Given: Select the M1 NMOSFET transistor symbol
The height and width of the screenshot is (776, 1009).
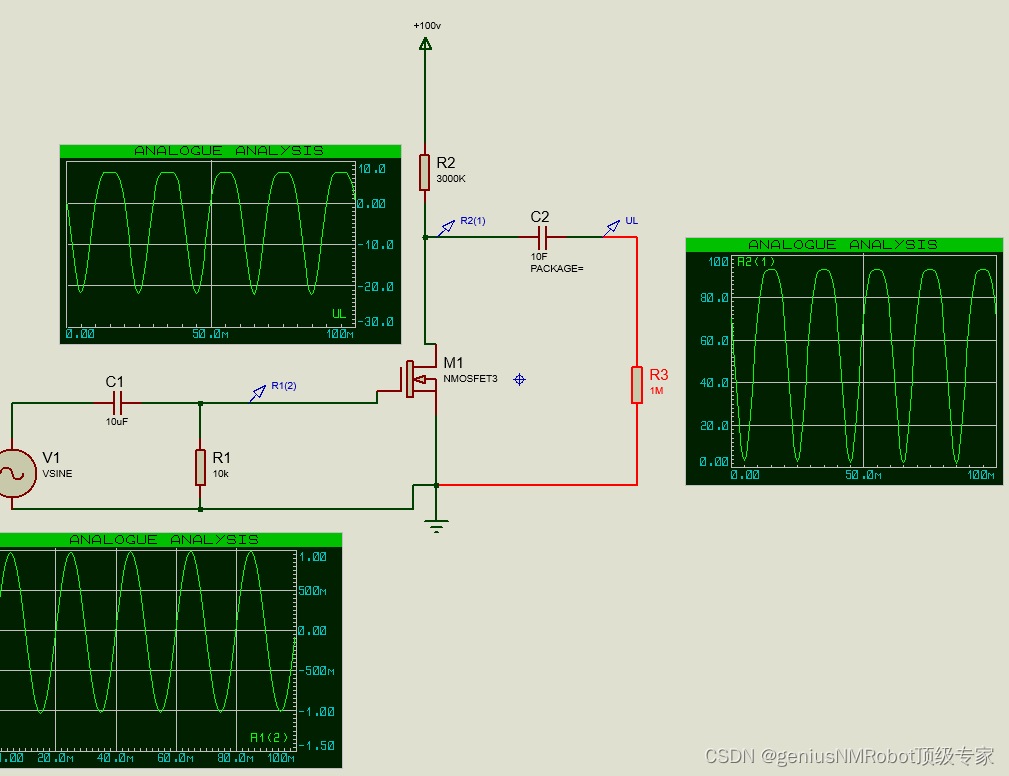Looking at the screenshot, I should [418, 380].
